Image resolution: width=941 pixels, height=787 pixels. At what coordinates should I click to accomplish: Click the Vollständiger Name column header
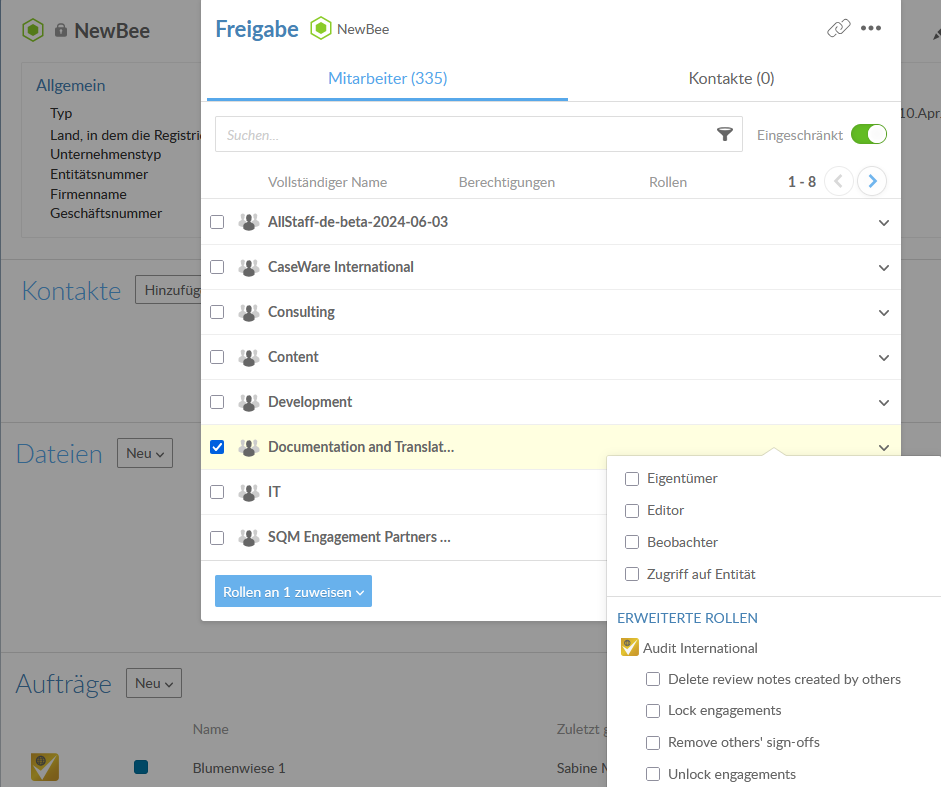pos(327,182)
